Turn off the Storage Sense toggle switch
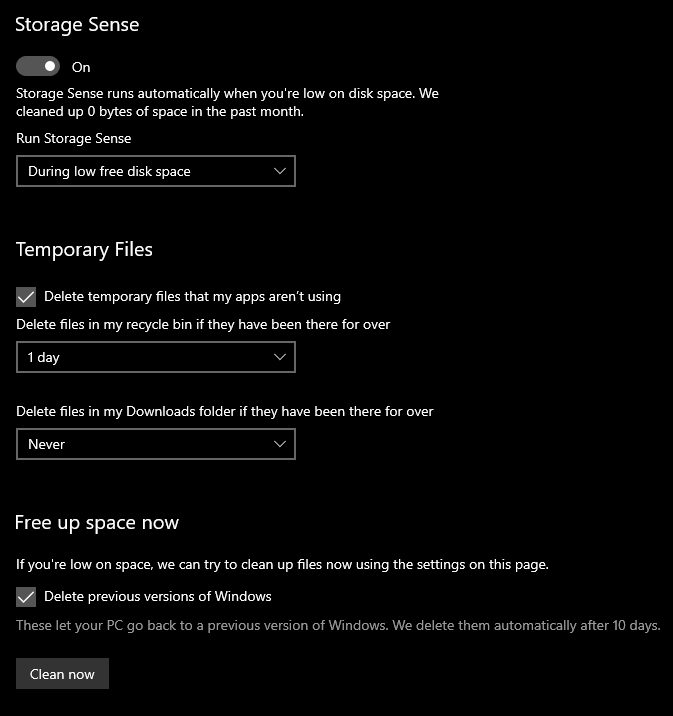Viewport: 673px width, 716px height. (39, 67)
